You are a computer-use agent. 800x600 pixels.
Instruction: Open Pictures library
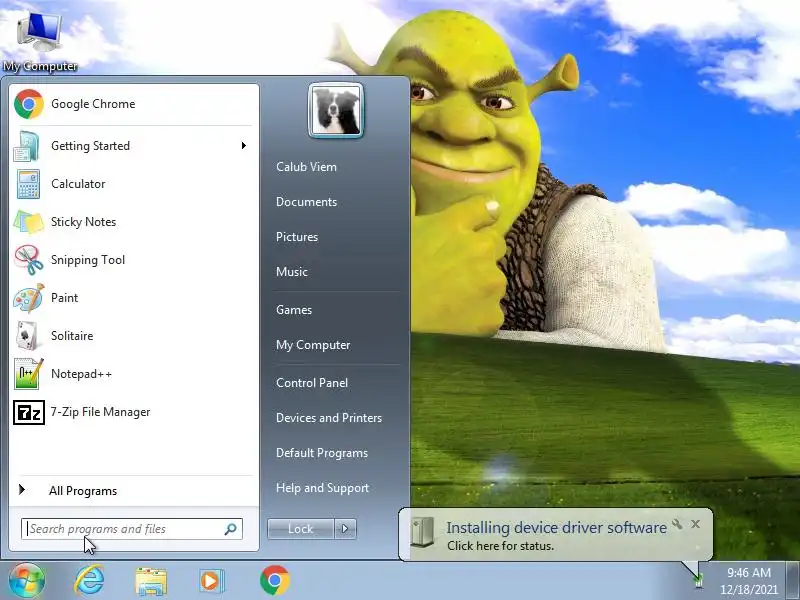(x=297, y=237)
